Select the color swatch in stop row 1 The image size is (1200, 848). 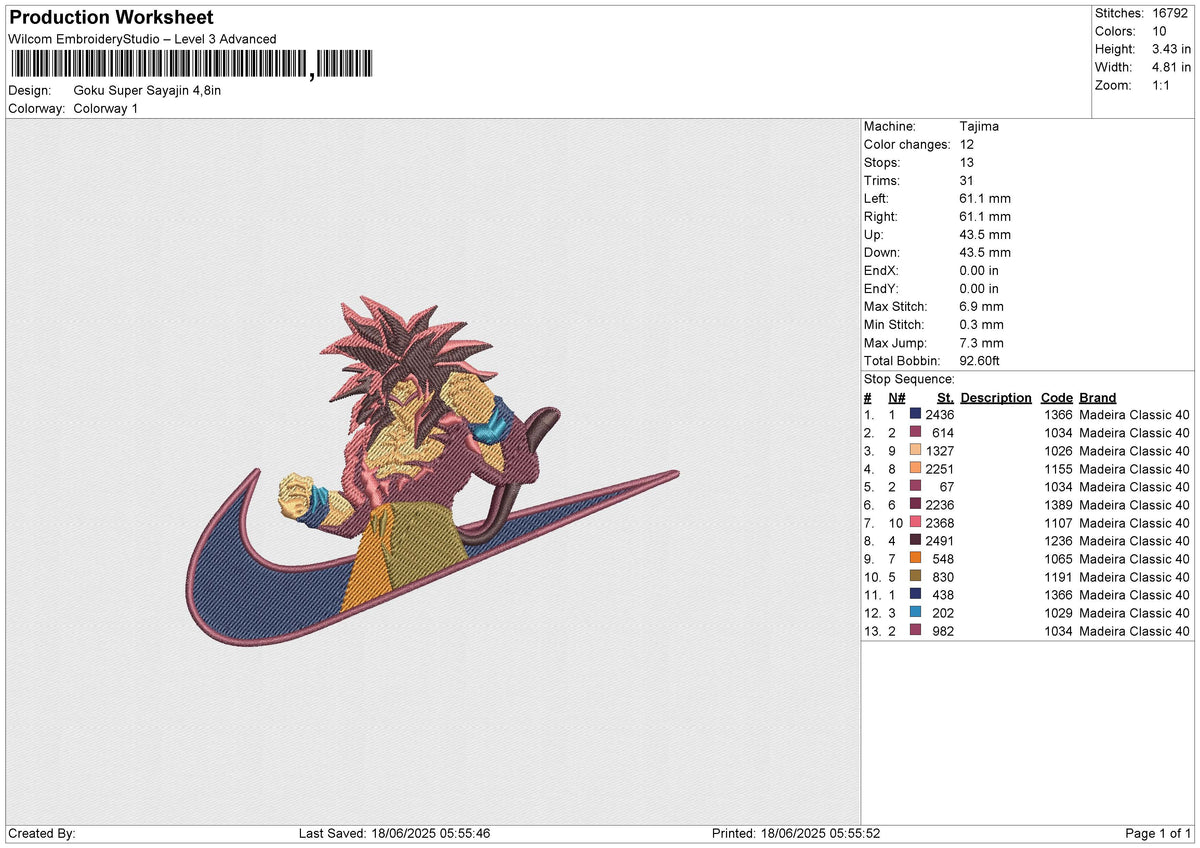click(x=915, y=413)
